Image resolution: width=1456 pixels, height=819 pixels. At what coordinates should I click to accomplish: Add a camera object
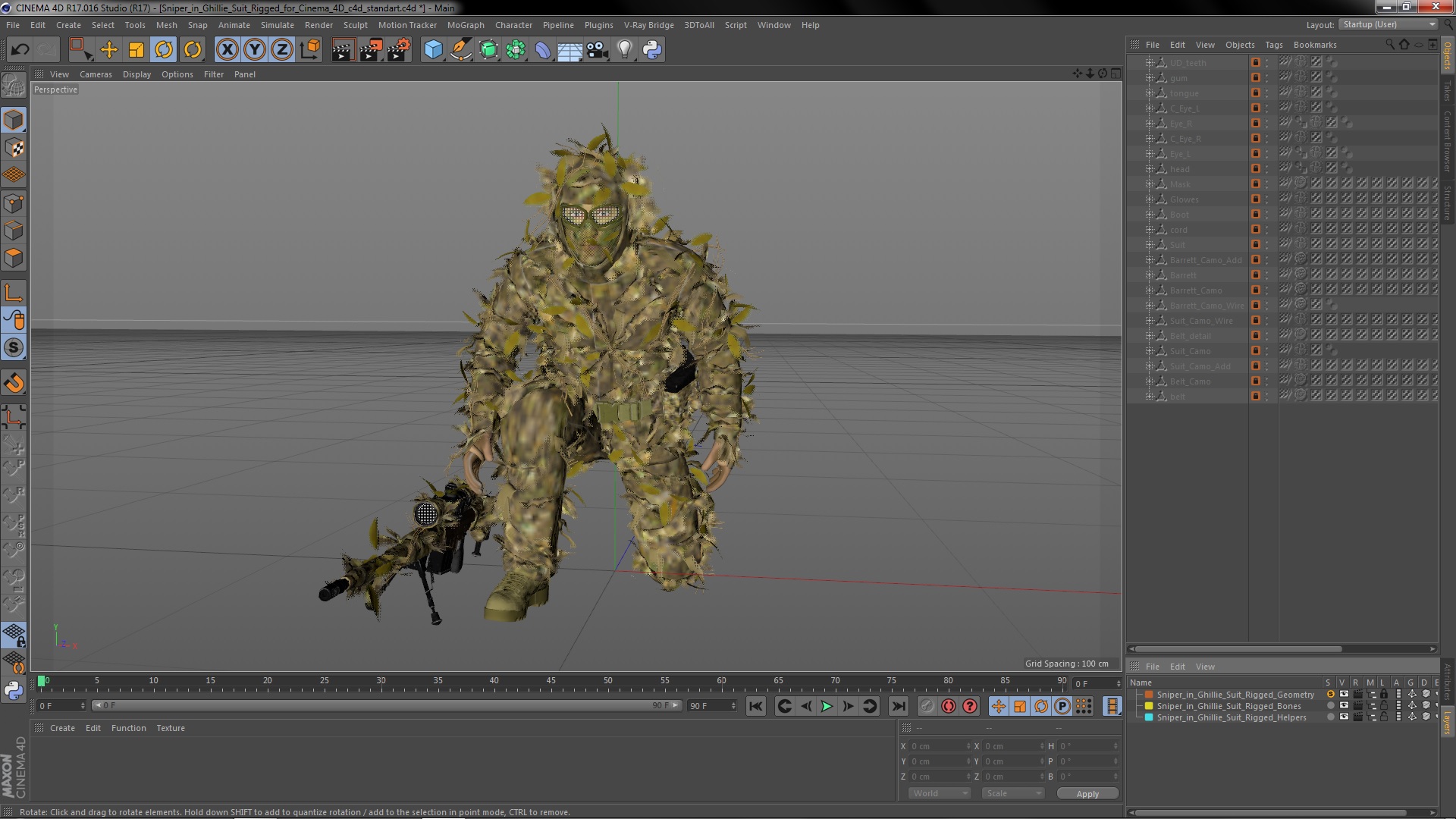pos(598,50)
